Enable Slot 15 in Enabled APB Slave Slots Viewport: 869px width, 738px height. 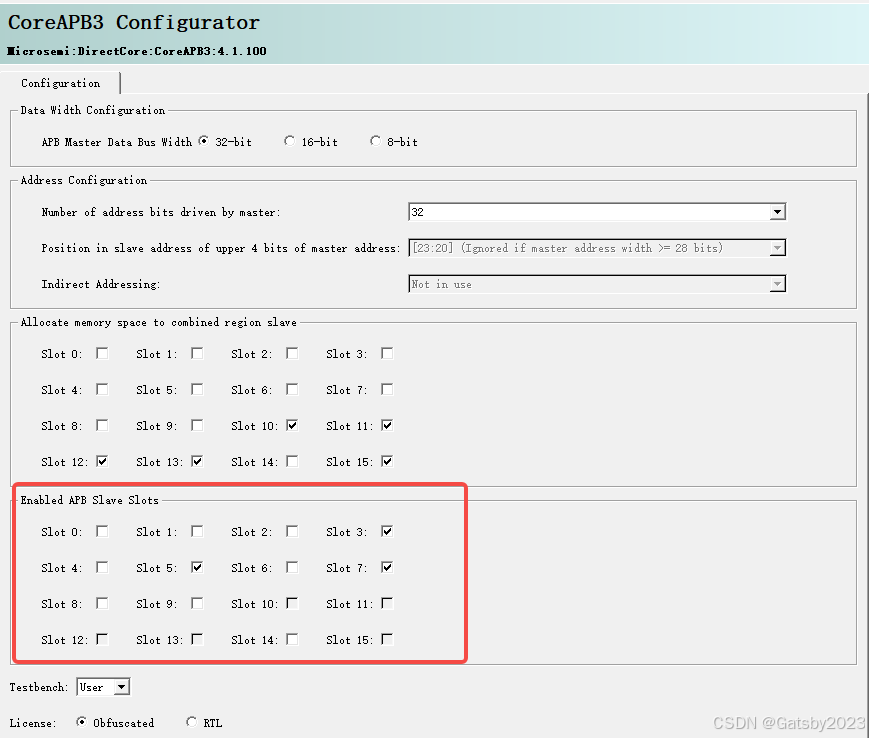(x=387, y=639)
